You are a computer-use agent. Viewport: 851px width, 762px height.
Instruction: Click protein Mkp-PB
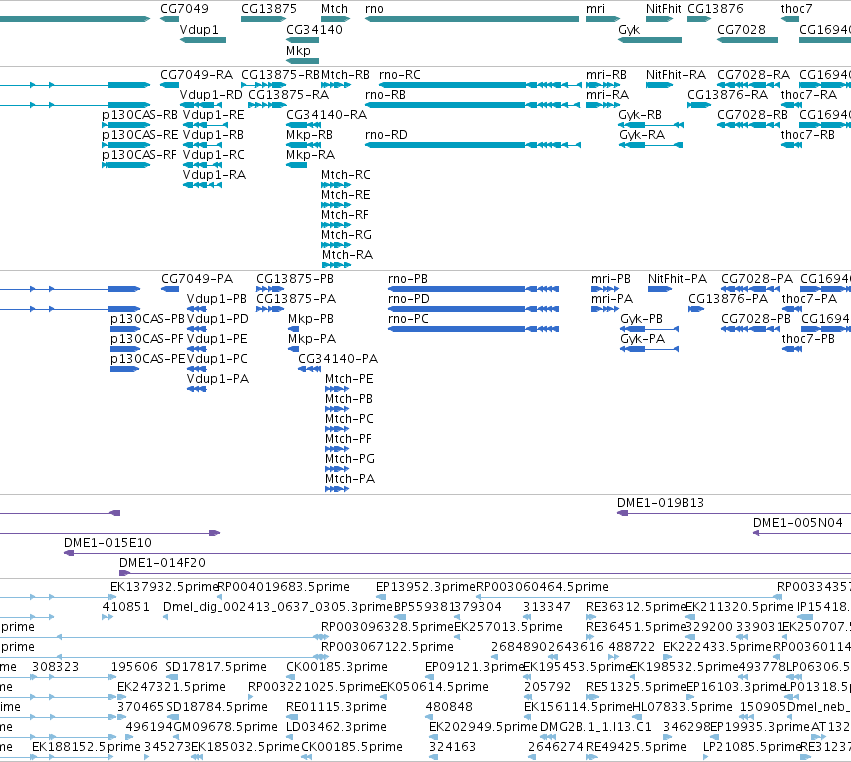[x=311, y=319]
